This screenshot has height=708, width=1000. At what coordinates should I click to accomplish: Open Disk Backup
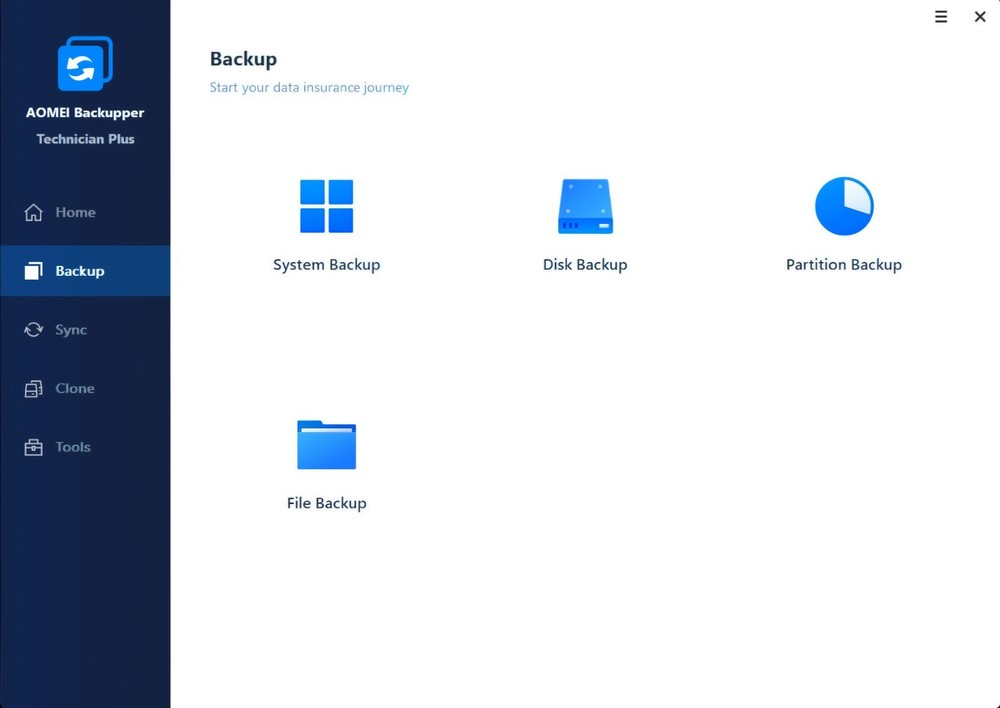click(585, 205)
